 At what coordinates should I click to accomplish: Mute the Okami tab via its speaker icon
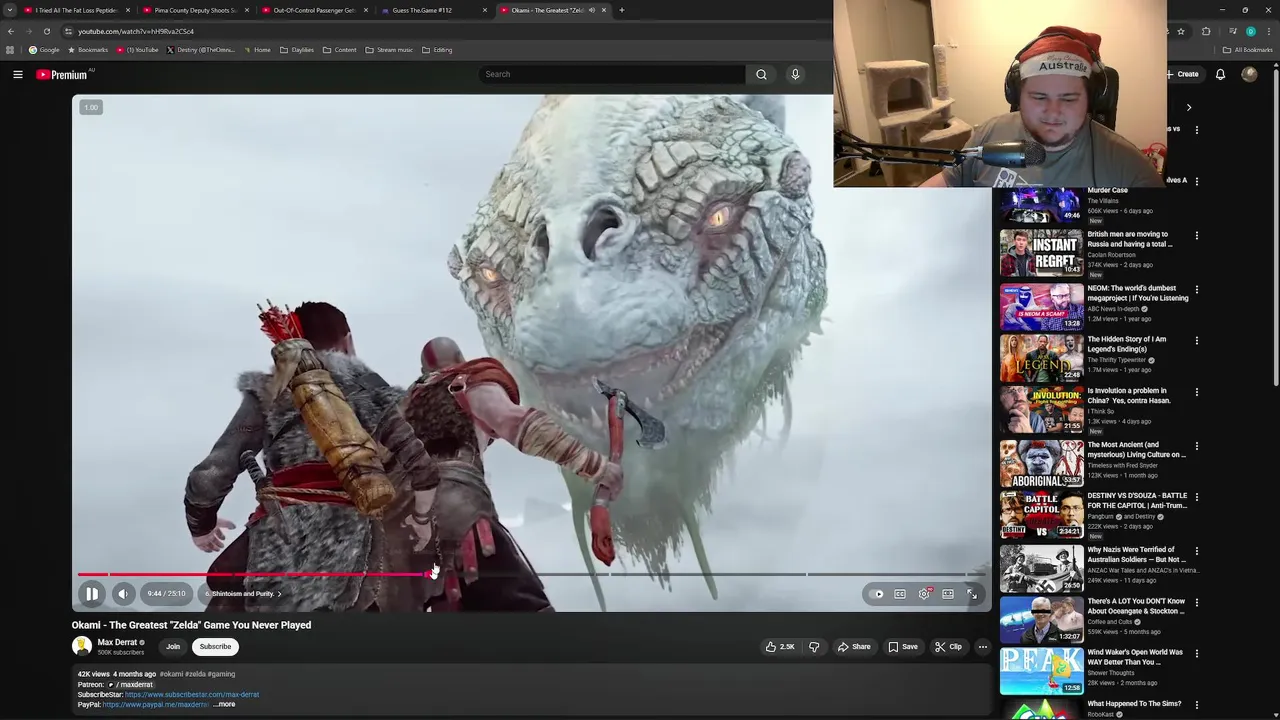(x=592, y=10)
